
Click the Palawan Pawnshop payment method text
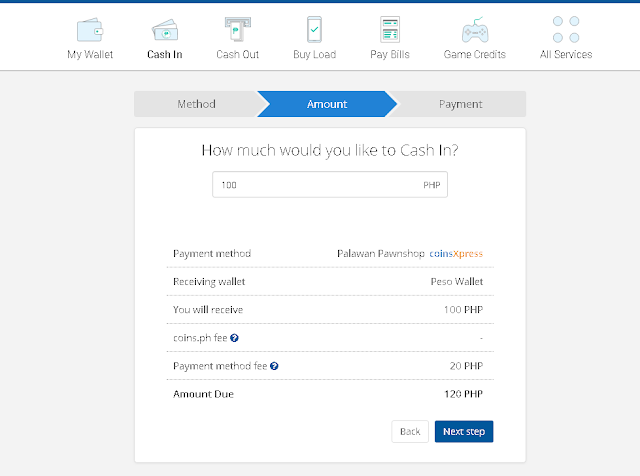pos(379,254)
